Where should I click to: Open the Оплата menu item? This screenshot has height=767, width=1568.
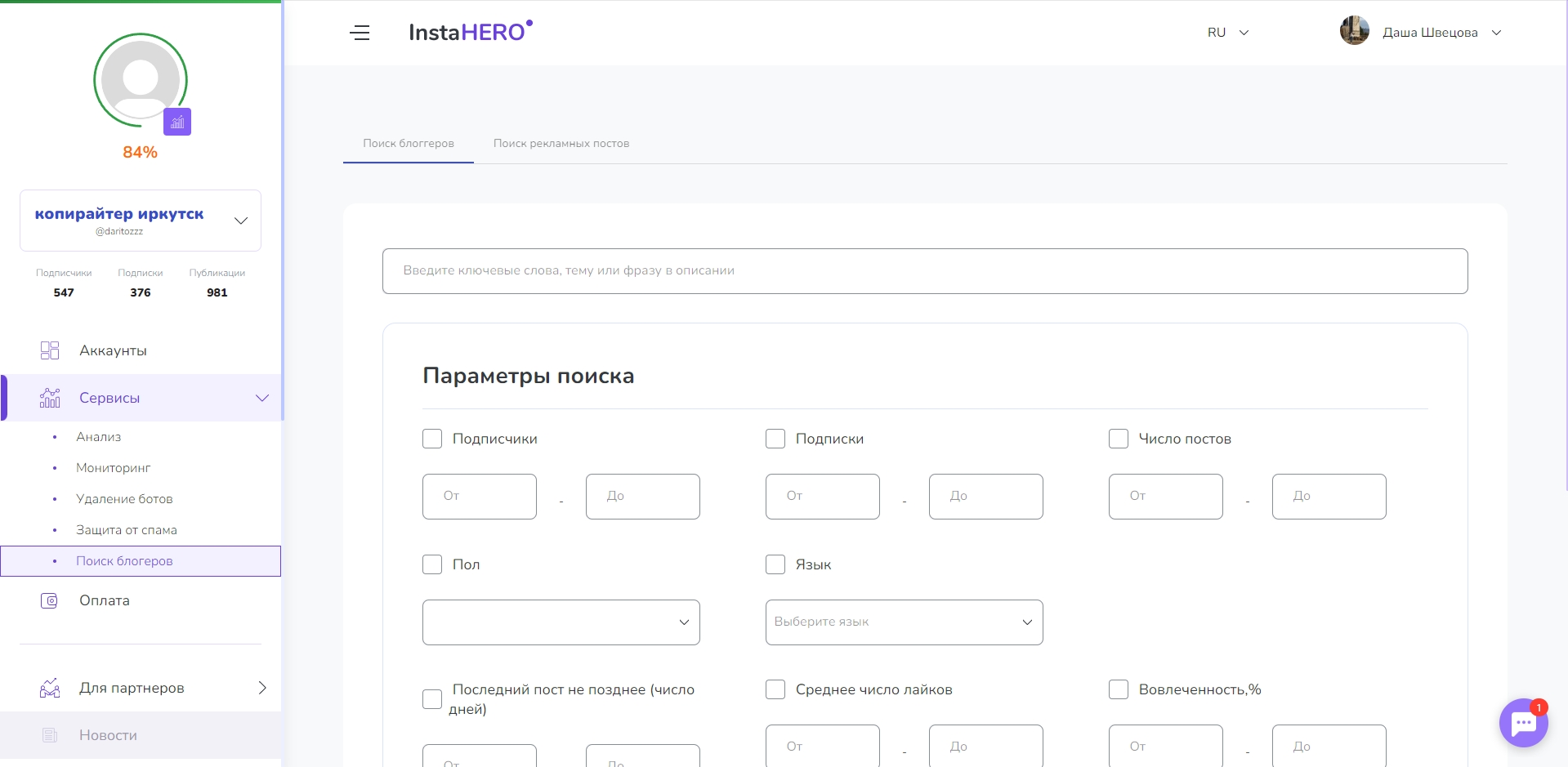(141, 600)
